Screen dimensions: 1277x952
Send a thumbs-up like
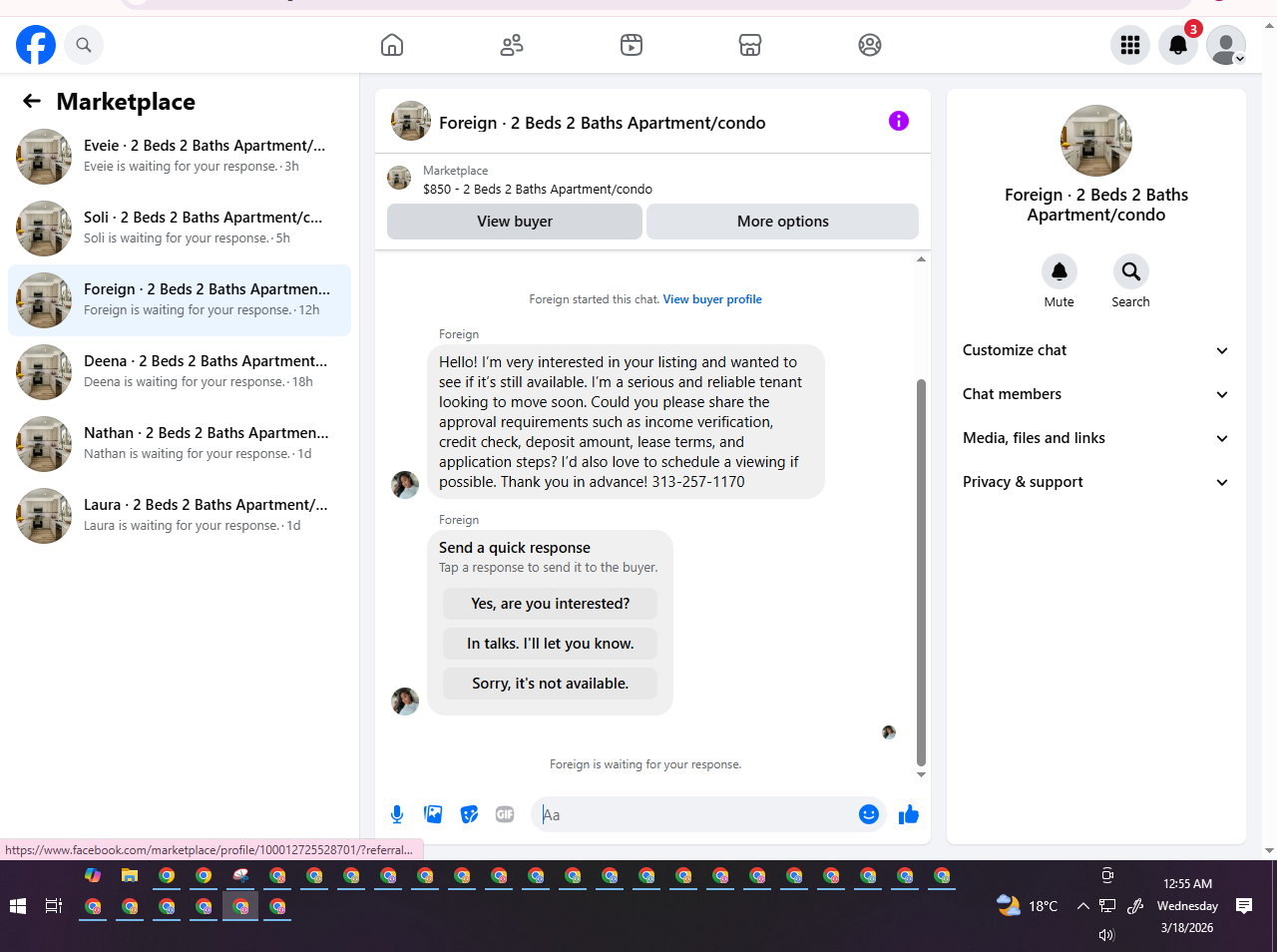(x=909, y=814)
